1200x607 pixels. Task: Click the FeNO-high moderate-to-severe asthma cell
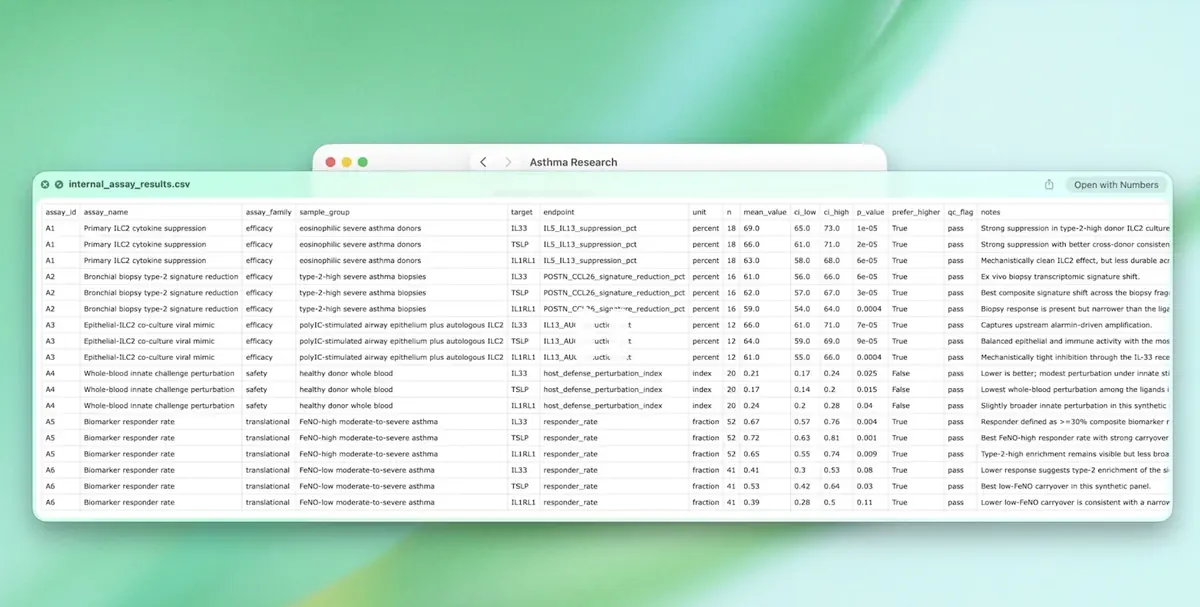coord(371,421)
